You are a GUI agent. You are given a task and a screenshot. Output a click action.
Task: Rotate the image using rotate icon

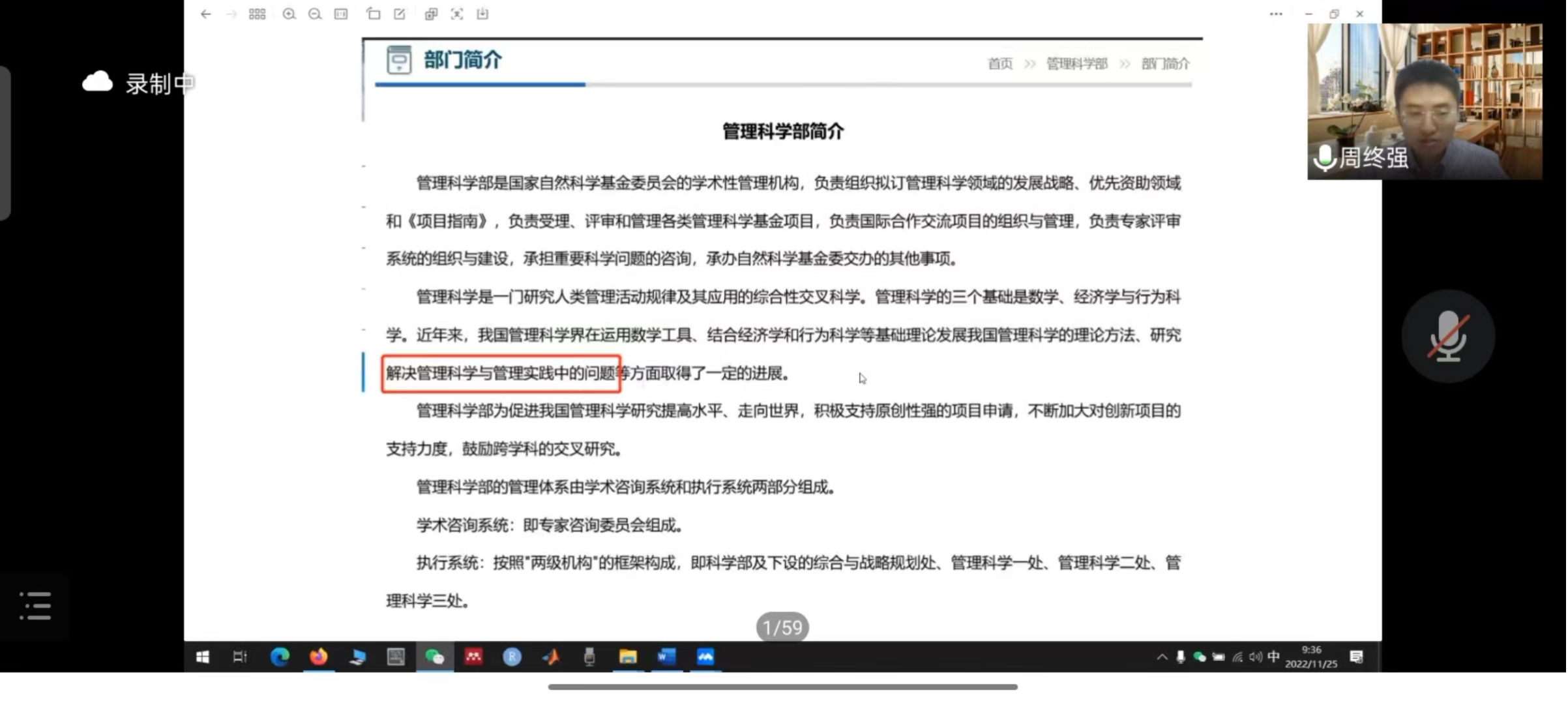coord(374,14)
